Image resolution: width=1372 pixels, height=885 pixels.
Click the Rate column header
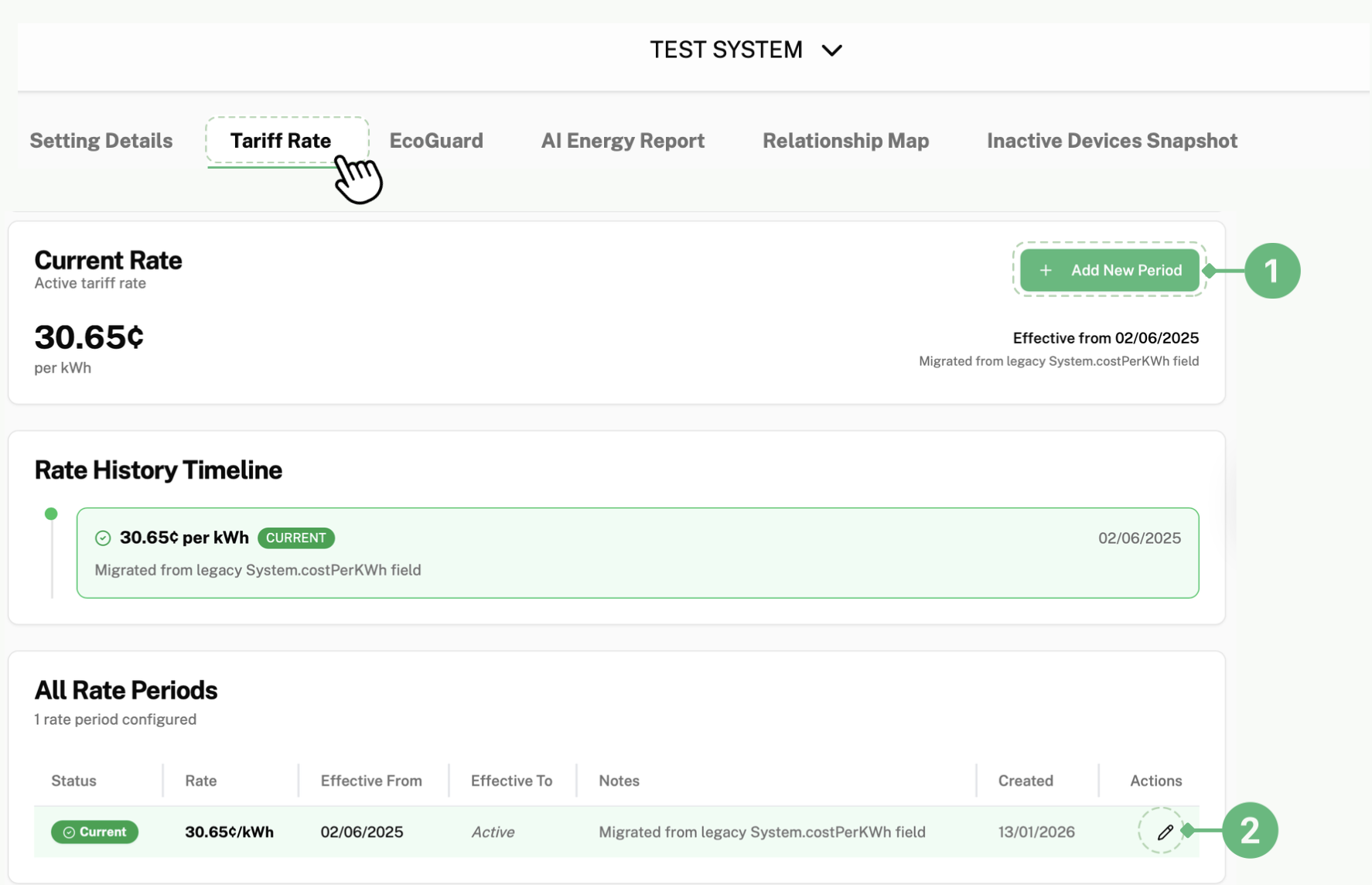click(x=200, y=781)
